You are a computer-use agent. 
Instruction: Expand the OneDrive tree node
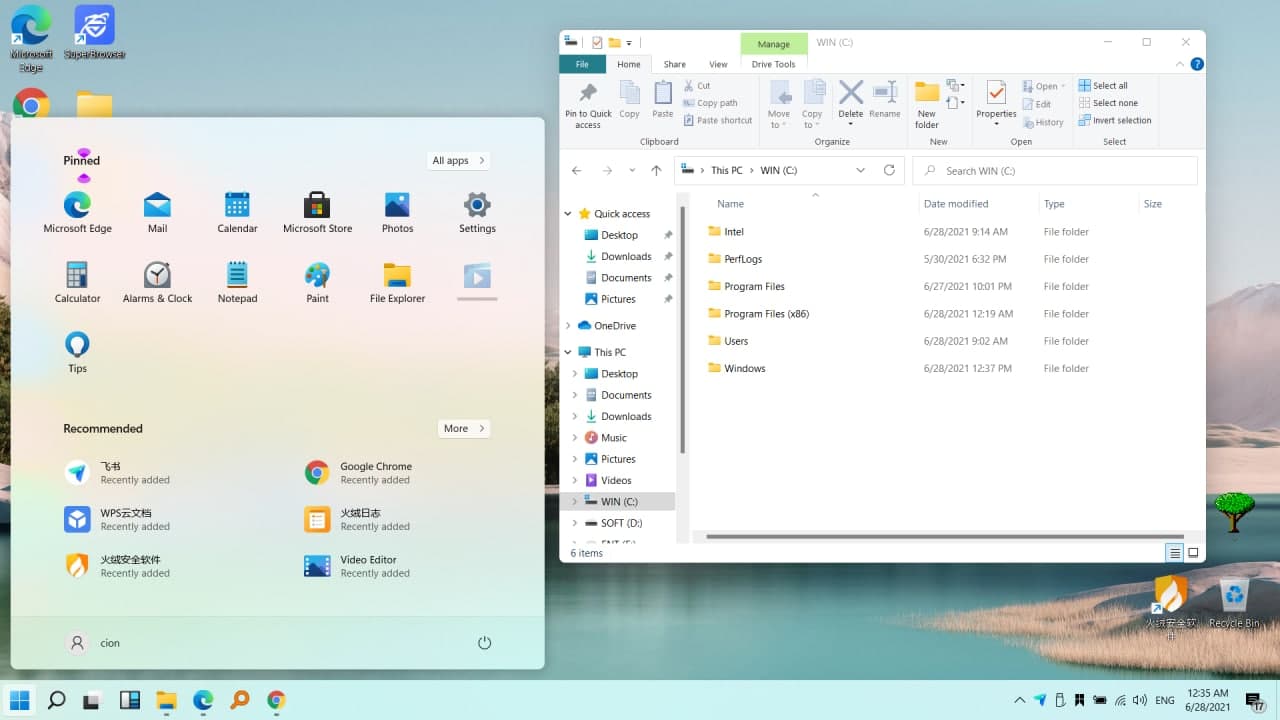click(x=568, y=325)
